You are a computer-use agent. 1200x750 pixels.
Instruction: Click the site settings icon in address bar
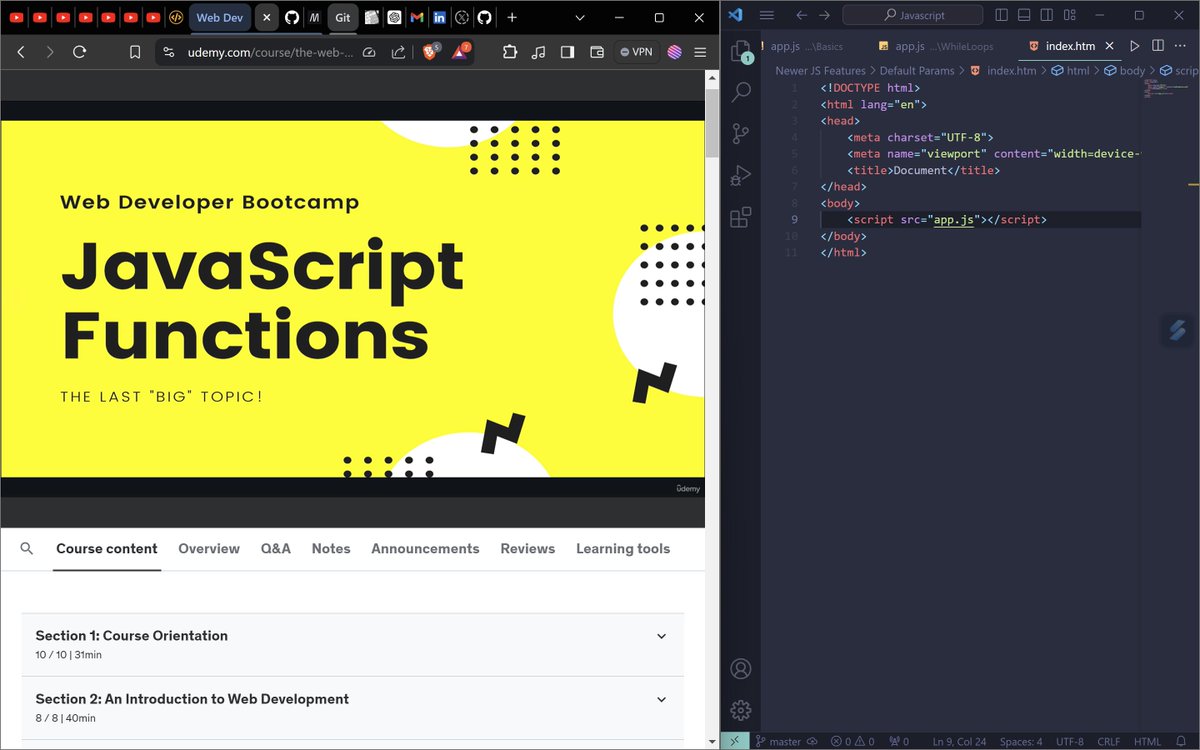pos(168,52)
